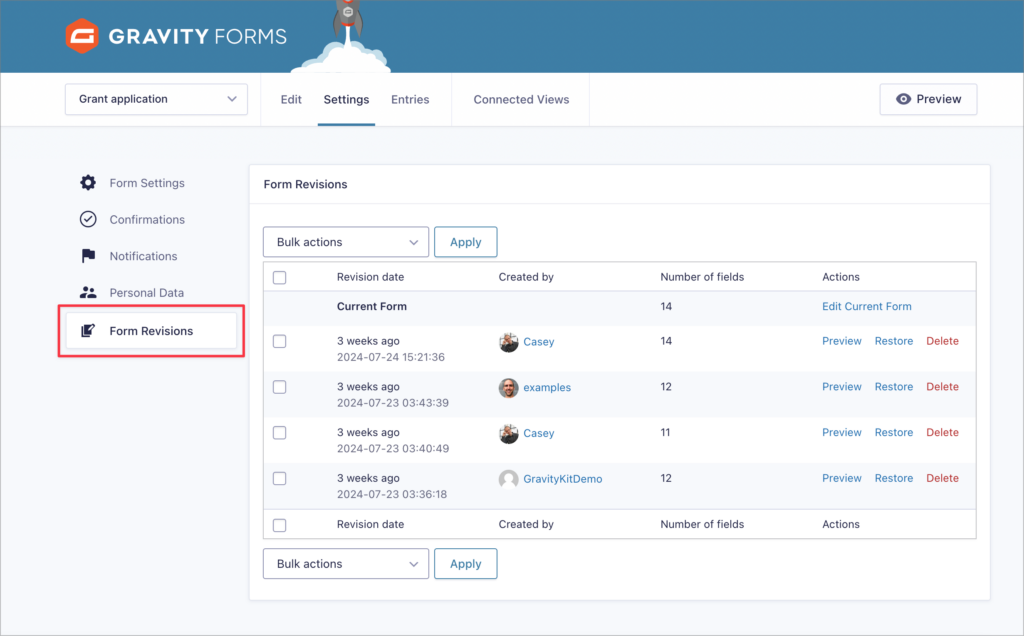Open Notifications in the sidebar
This screenshot has width=1024, height=636.
(x=143, y=256)
